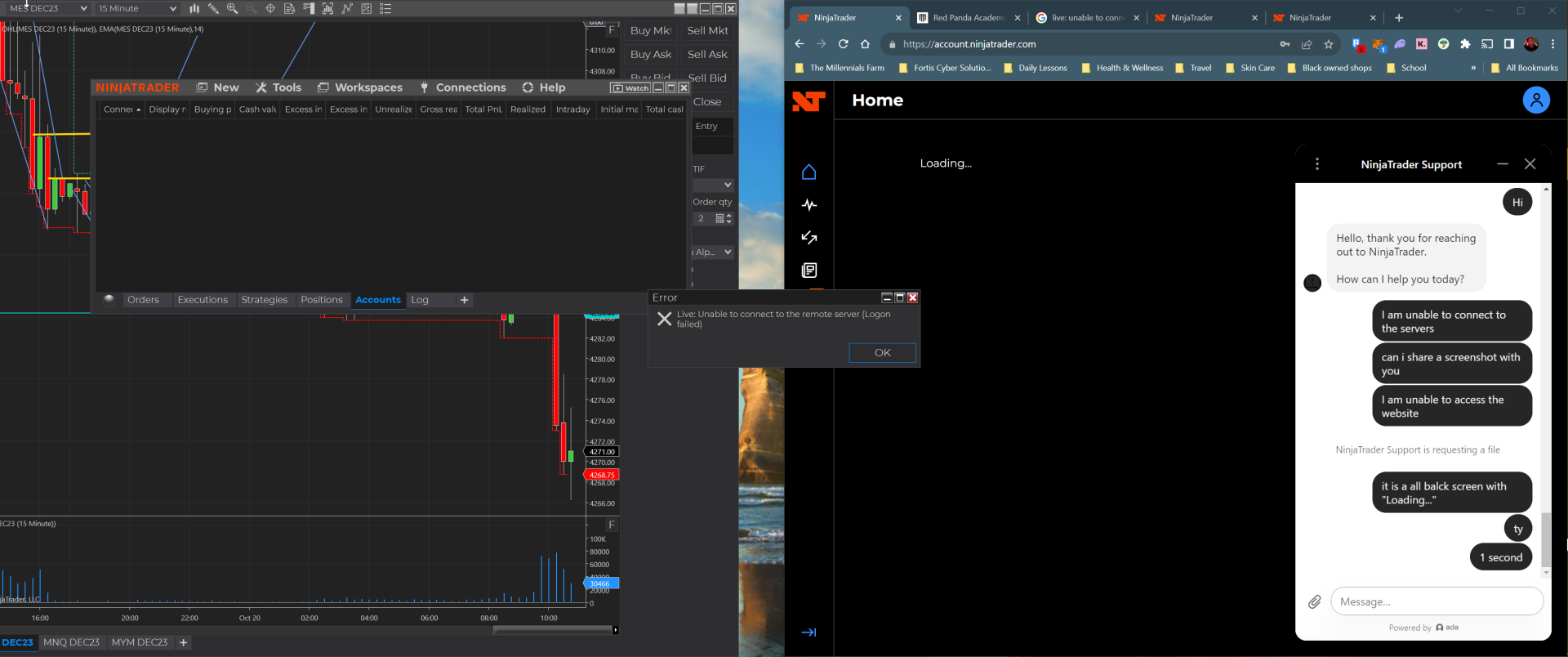Open the Workspaces menu
Image resolution: width=1568 pixels, height=657 pixels.
pos(360,87)
